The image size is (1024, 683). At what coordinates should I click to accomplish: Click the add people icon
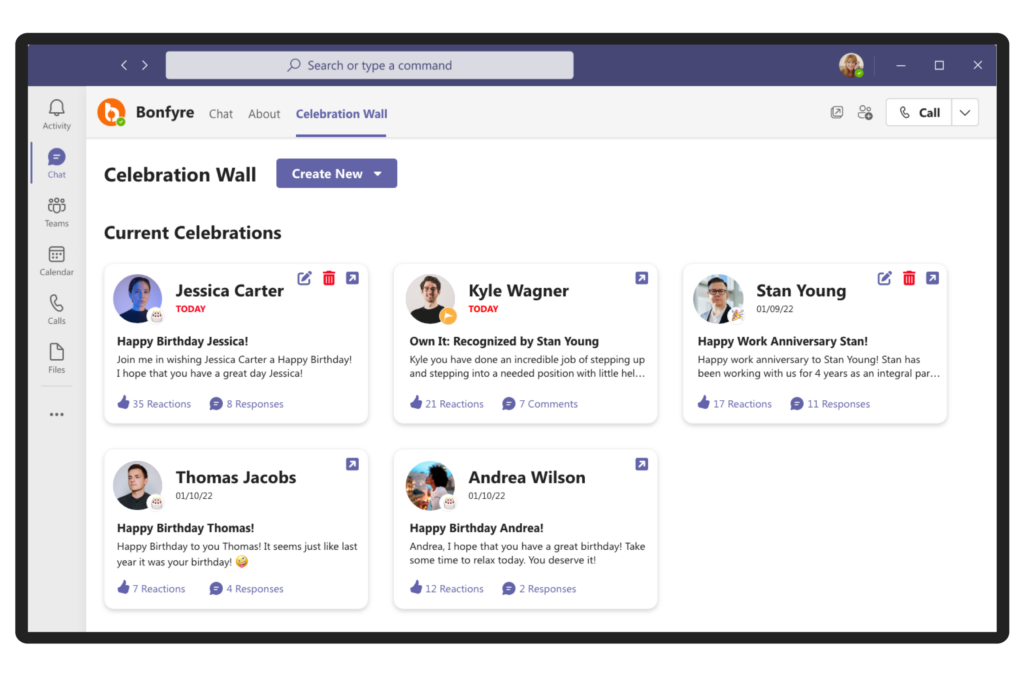865,113
